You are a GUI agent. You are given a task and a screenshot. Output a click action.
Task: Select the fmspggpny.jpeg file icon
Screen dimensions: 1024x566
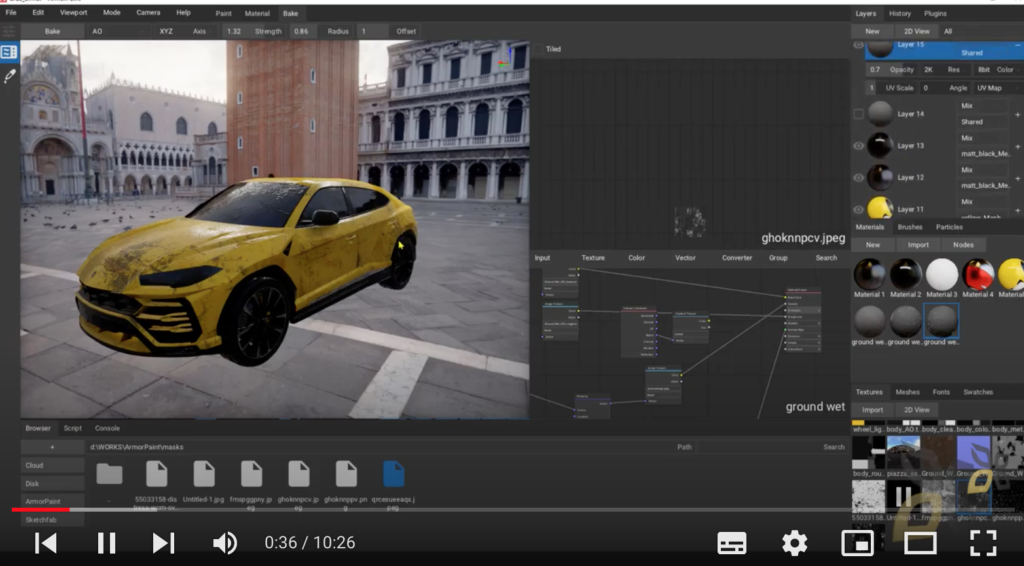[251, 474]
